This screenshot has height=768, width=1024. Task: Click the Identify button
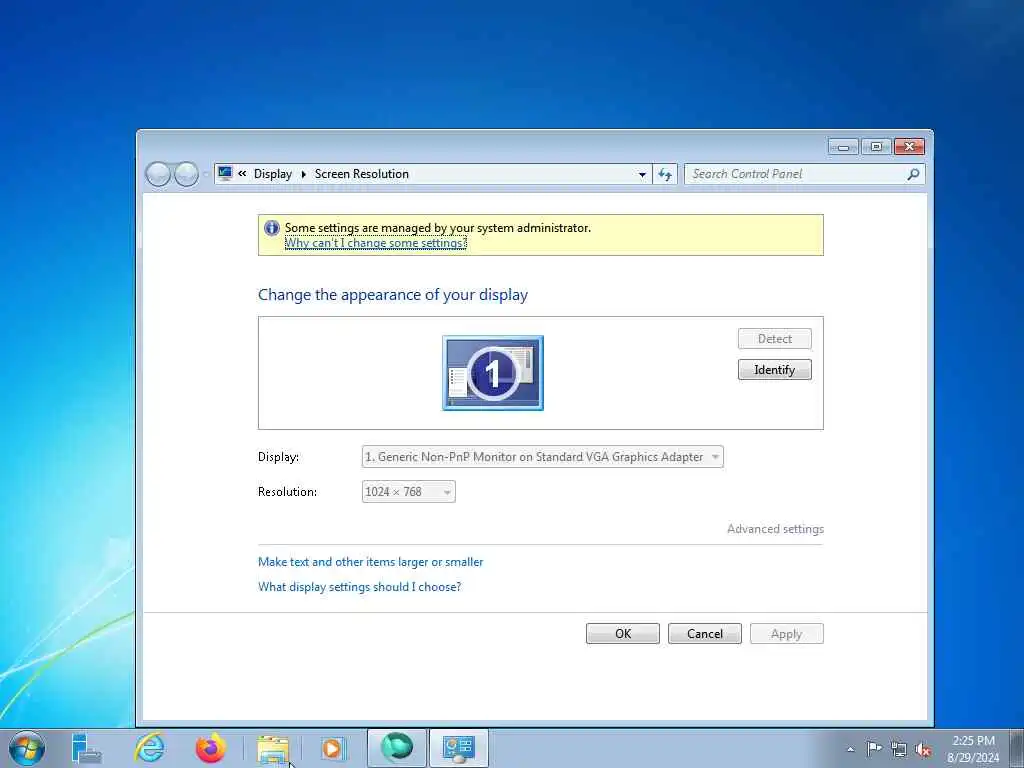pos(775,370)
